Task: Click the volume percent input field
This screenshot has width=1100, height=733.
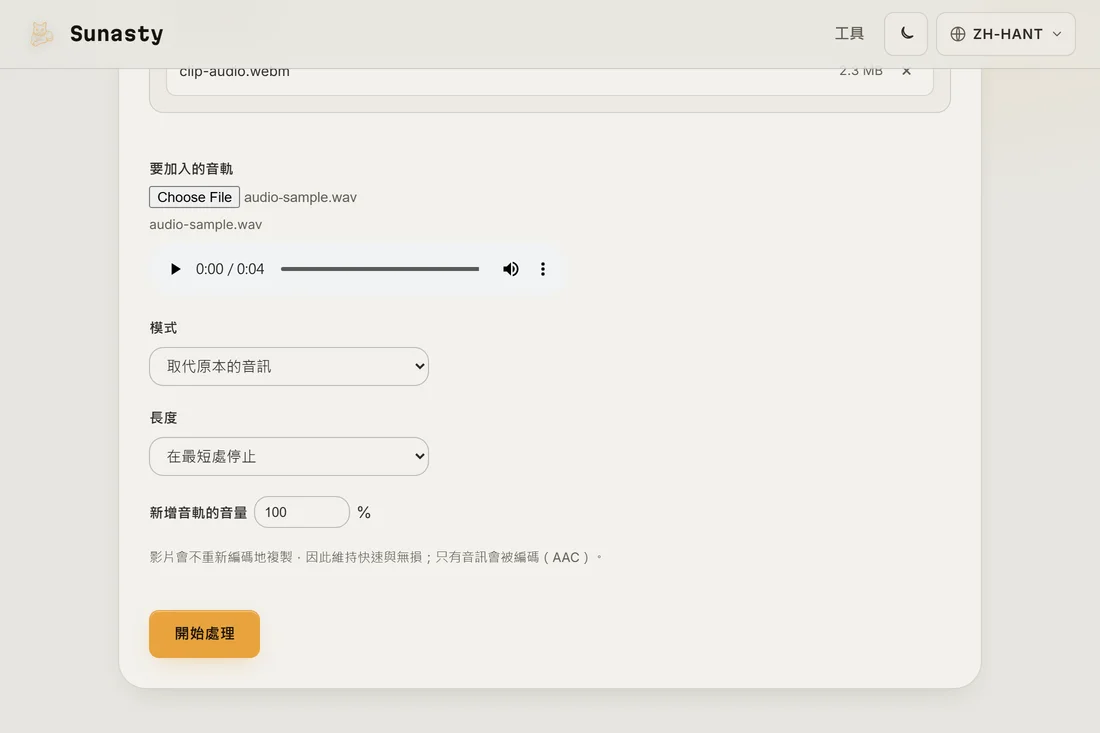Action: (x=302, y=512)
